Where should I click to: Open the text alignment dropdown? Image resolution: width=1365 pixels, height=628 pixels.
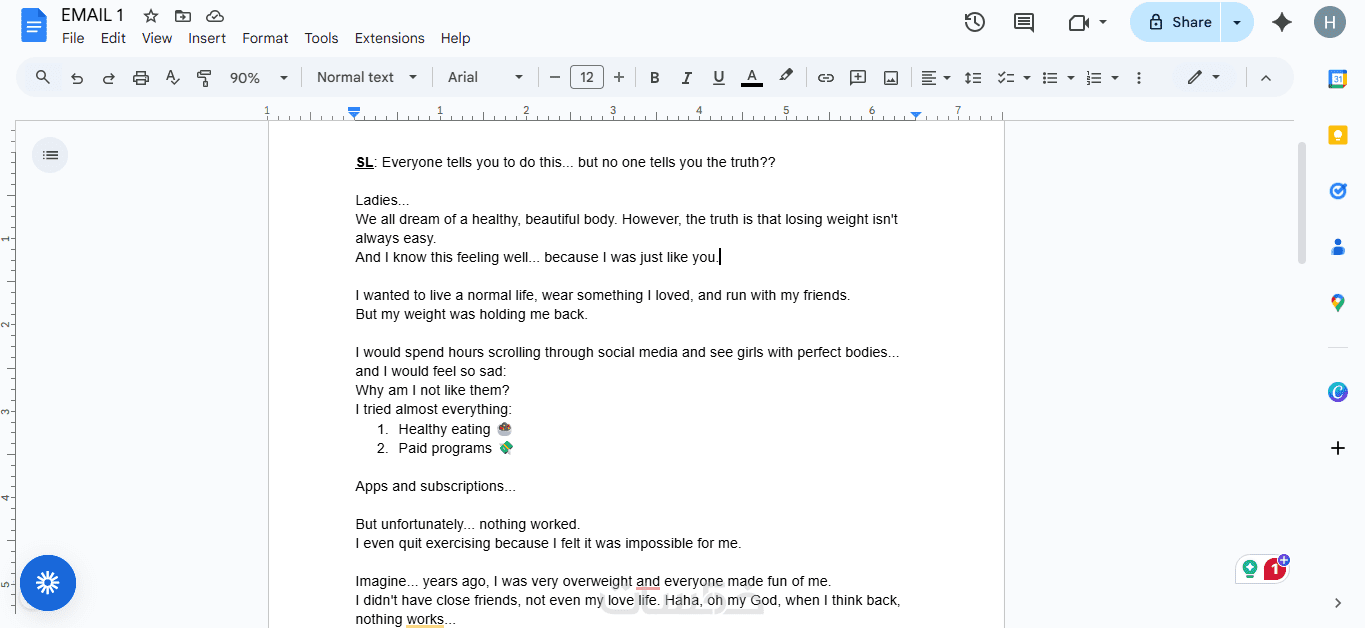pos(936,77)
